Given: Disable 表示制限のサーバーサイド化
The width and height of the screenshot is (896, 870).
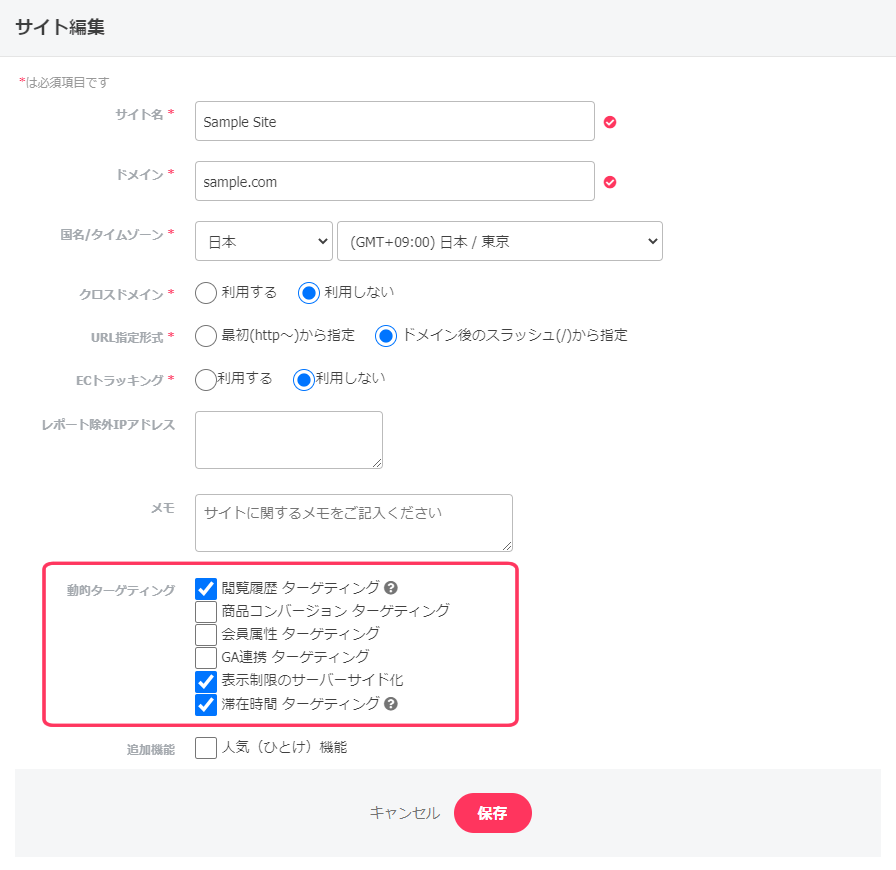Looking at the screenshot, I should (x=206, y=681).
